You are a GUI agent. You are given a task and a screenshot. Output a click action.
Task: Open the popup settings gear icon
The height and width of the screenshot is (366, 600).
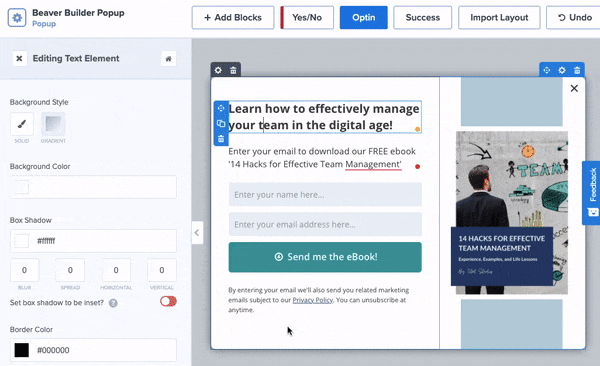click(17, 18)
